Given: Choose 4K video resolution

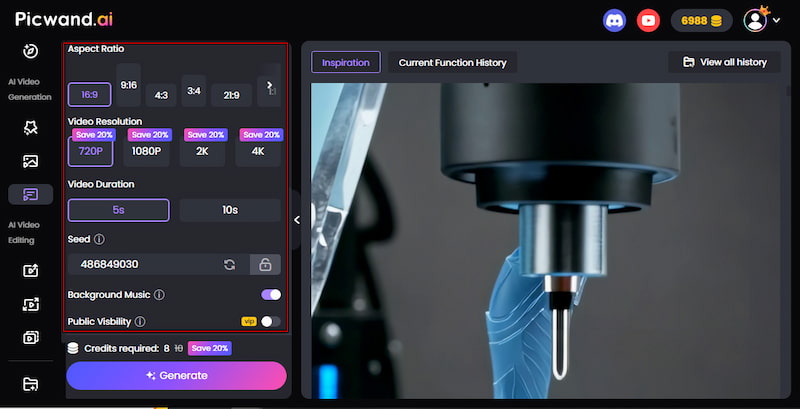Looking at the screenshot, I should (x=258, y=151).
